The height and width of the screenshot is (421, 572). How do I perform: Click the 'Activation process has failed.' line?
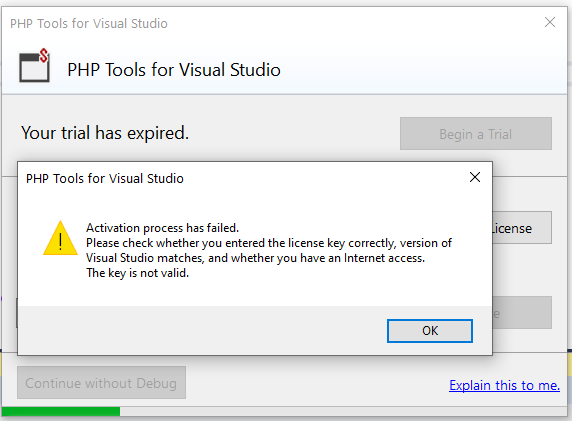coord(162,228)
